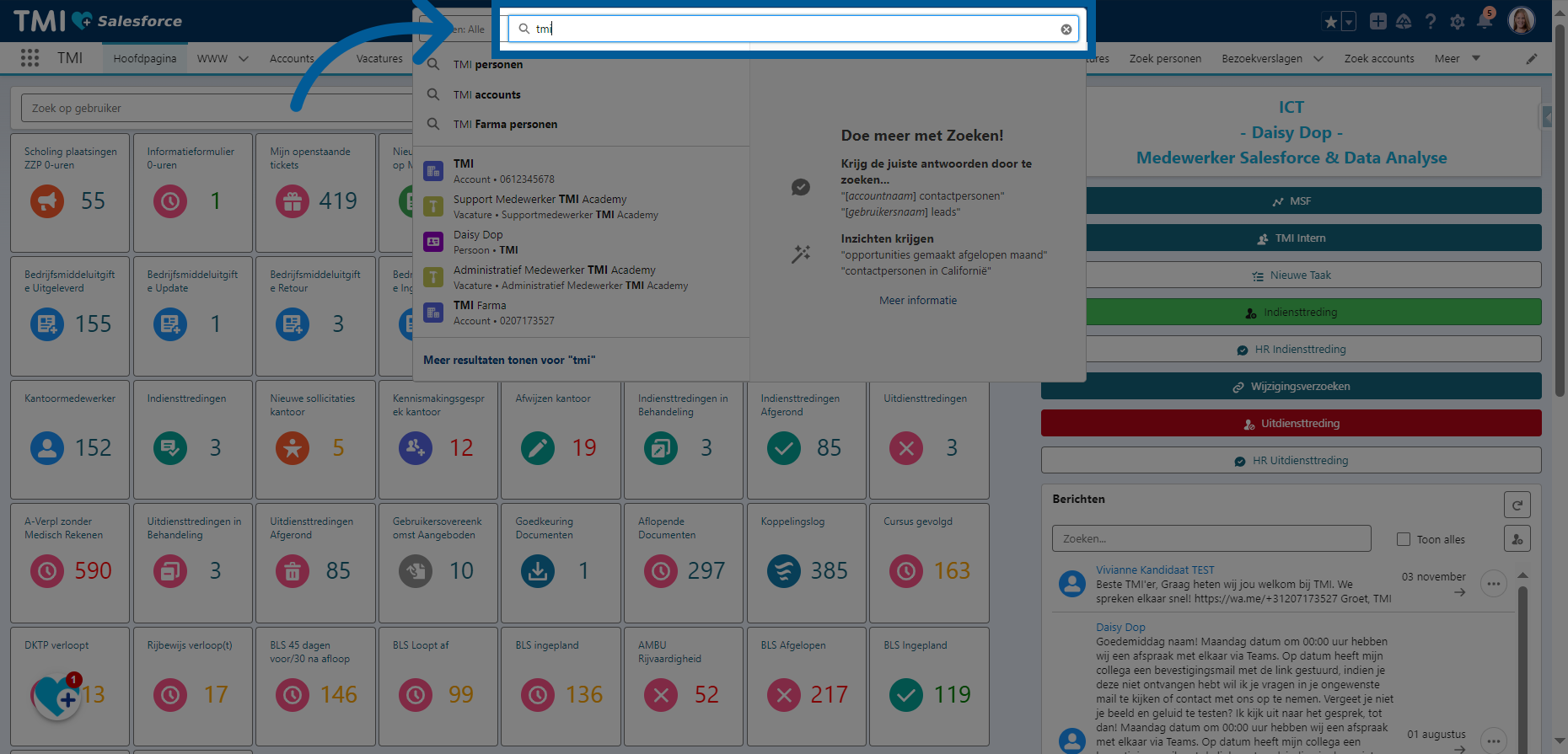Screen dimensions: 1568x754
Task: Clear the search text with the X icon
Action: click(1066, 29)
